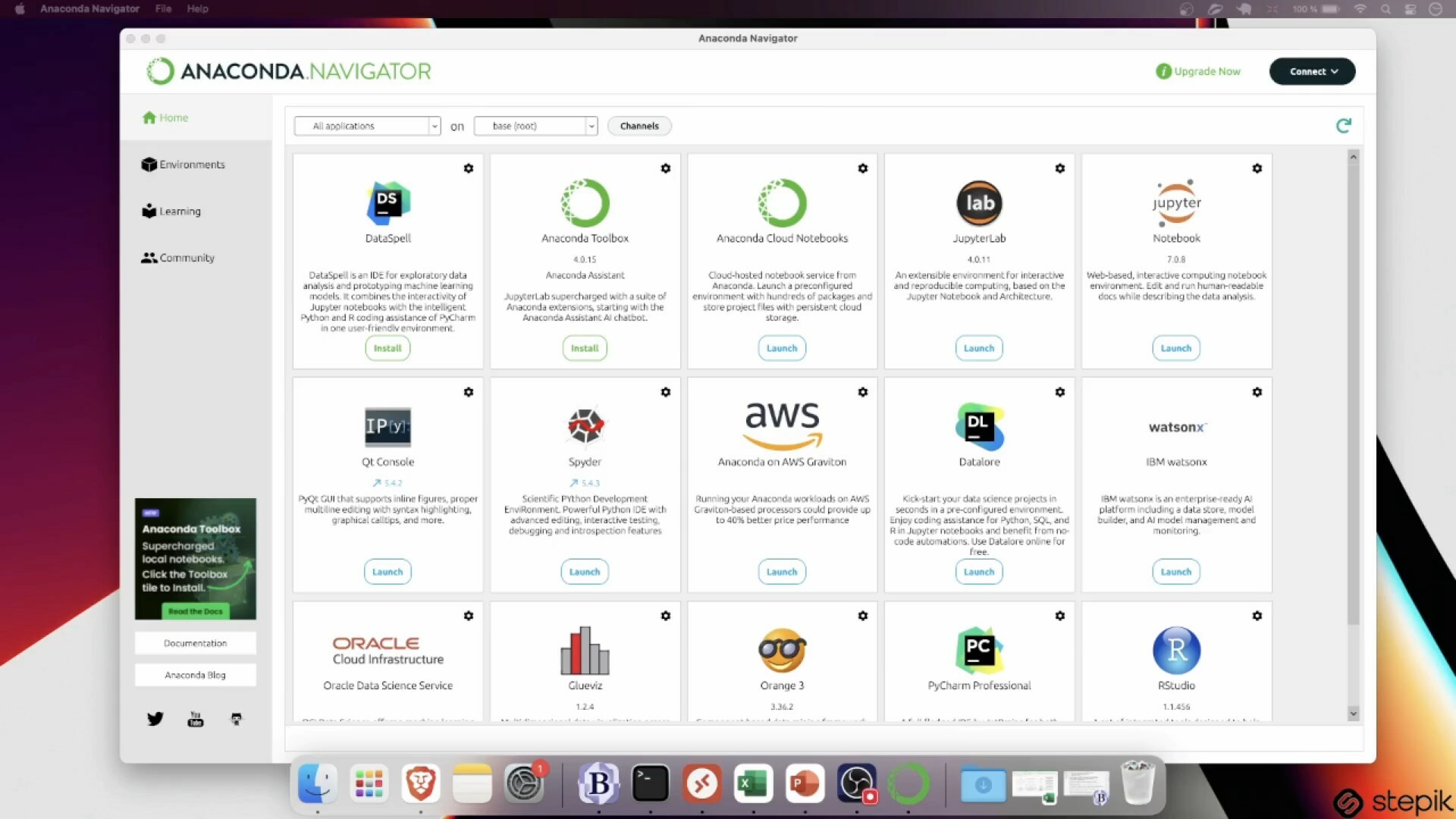Open Finder from the dock
This screenshot has width=1456, height=819.
point(317,783)
